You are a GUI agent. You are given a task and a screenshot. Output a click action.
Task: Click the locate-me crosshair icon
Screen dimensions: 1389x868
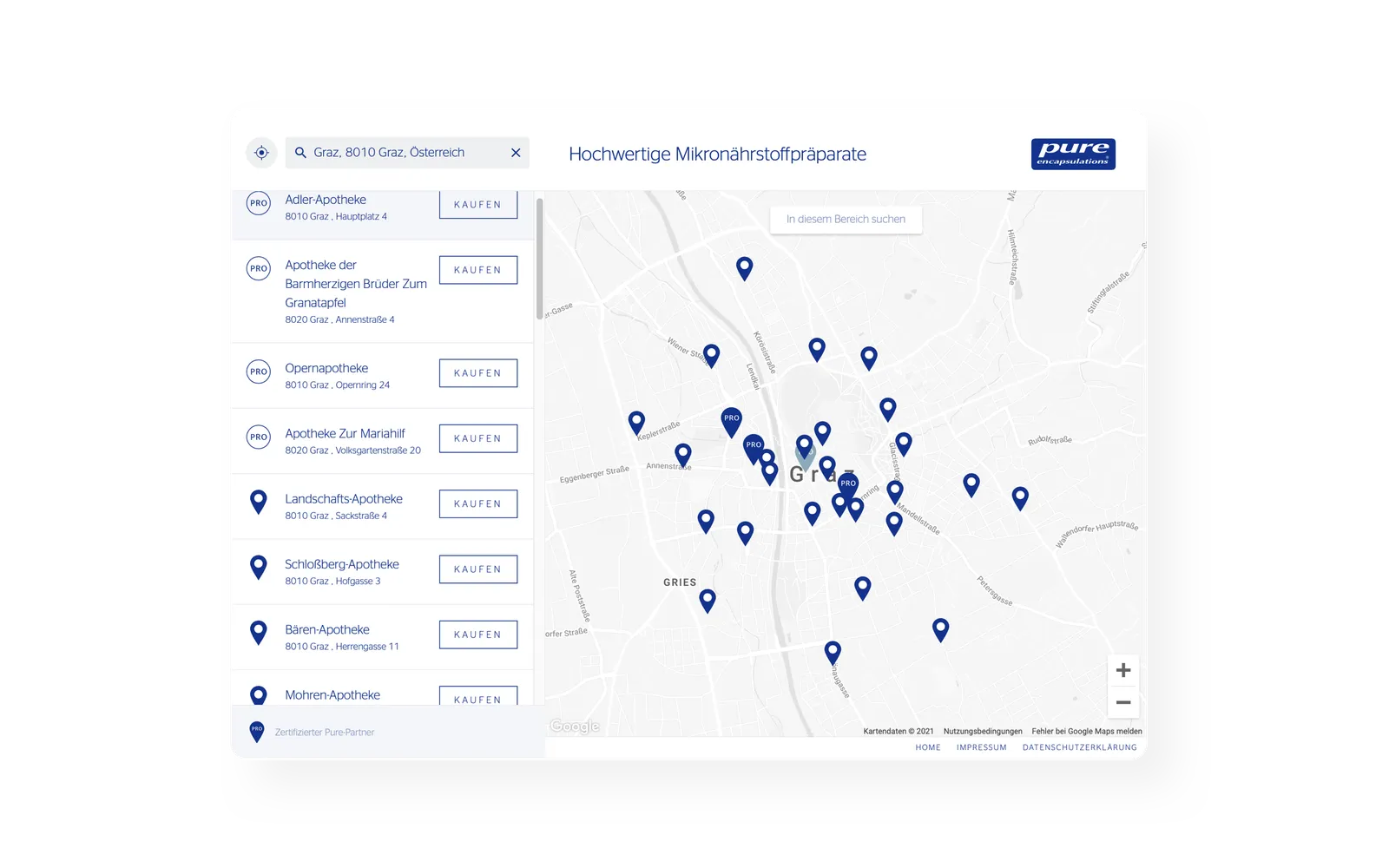(261, 153)
